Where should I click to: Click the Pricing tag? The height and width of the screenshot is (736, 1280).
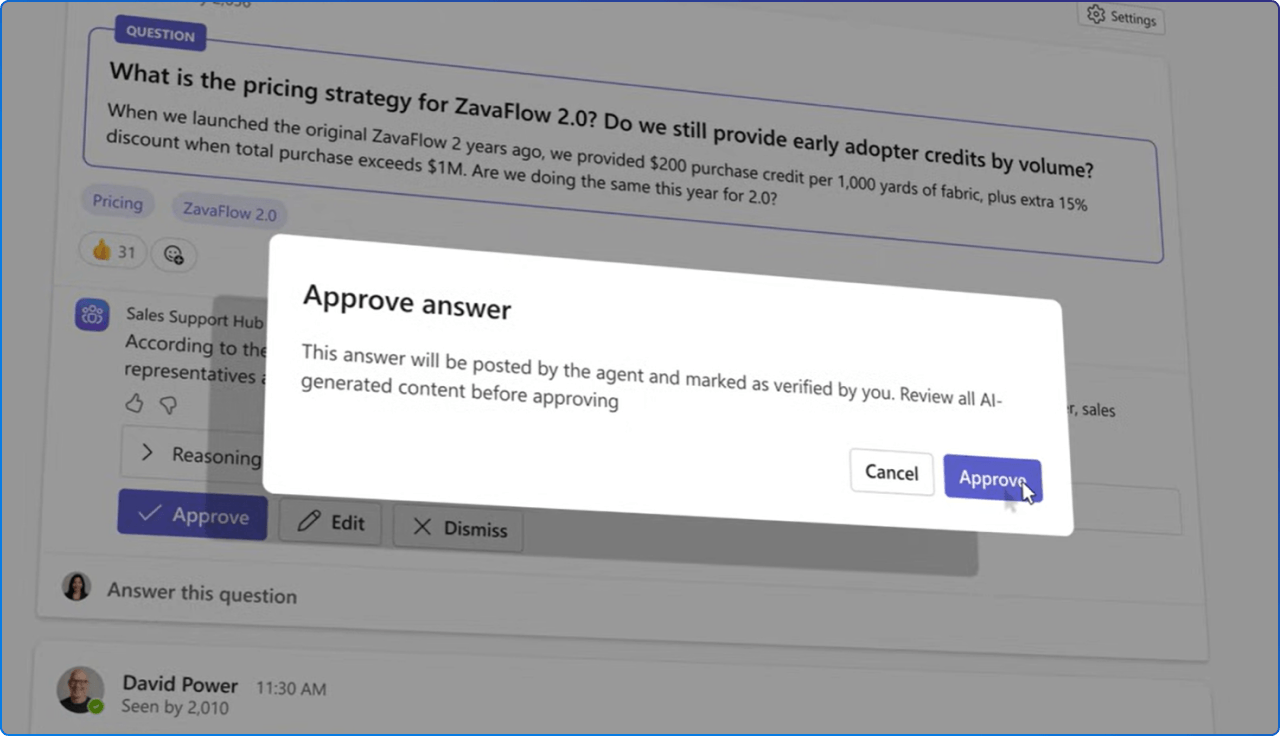(118, 203)
